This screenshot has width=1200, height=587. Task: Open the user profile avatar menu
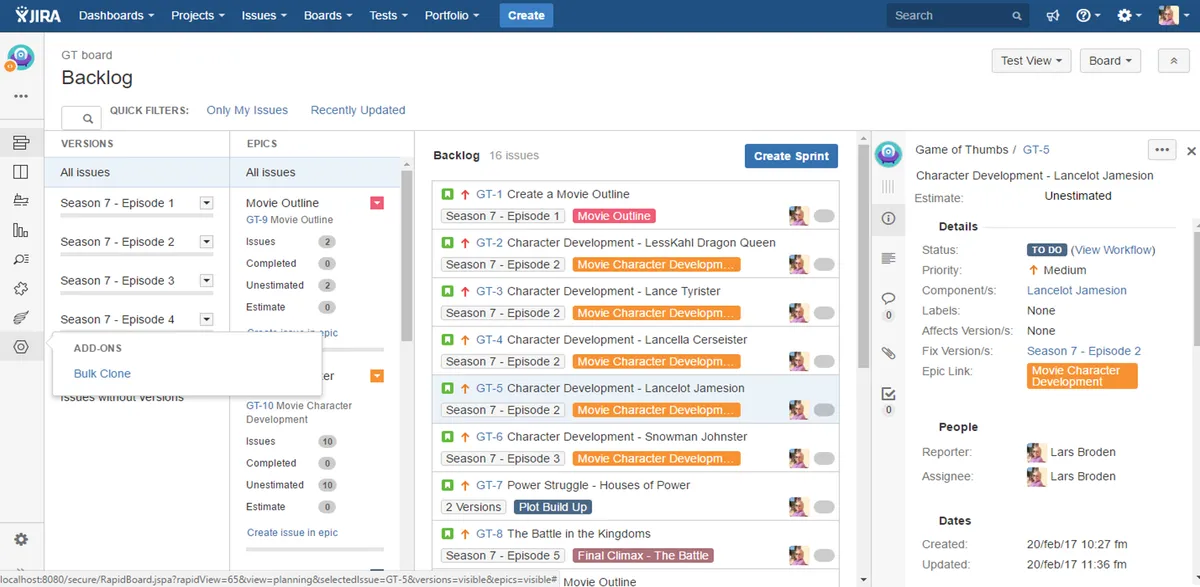pyautogui.click(x=1173, y=15)
